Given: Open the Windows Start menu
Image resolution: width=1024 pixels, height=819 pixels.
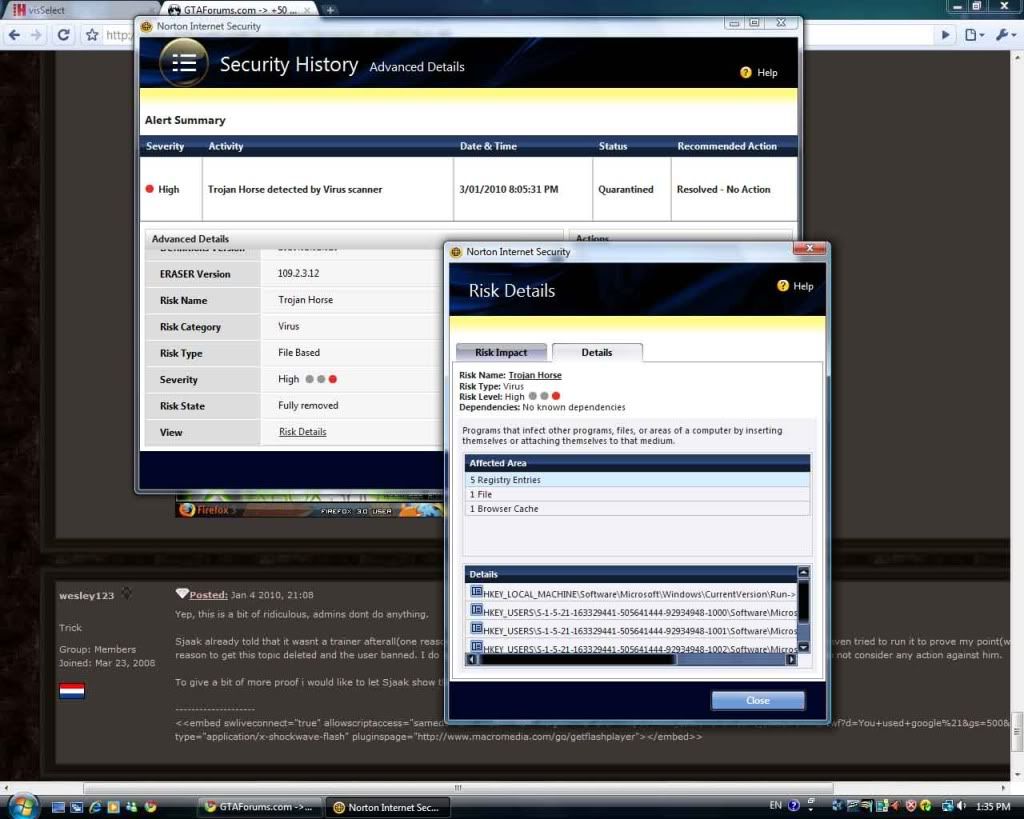Looking at the screenshot, I should pos(22,806).
